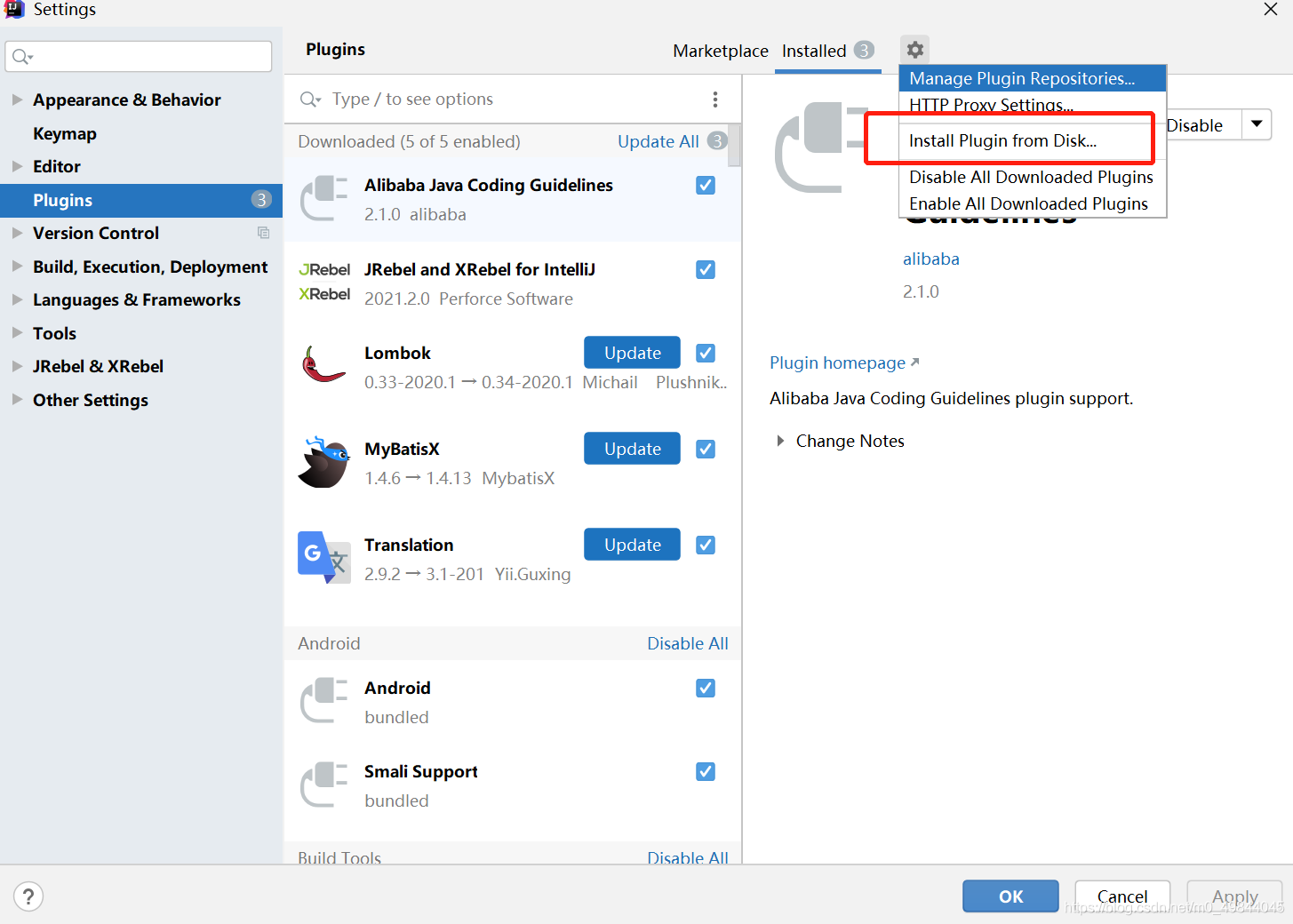Uncheck the Alibaba Java Coding Guidelines plugin
The height and width of the screenshot is (924, 1293).
[706, 185]
